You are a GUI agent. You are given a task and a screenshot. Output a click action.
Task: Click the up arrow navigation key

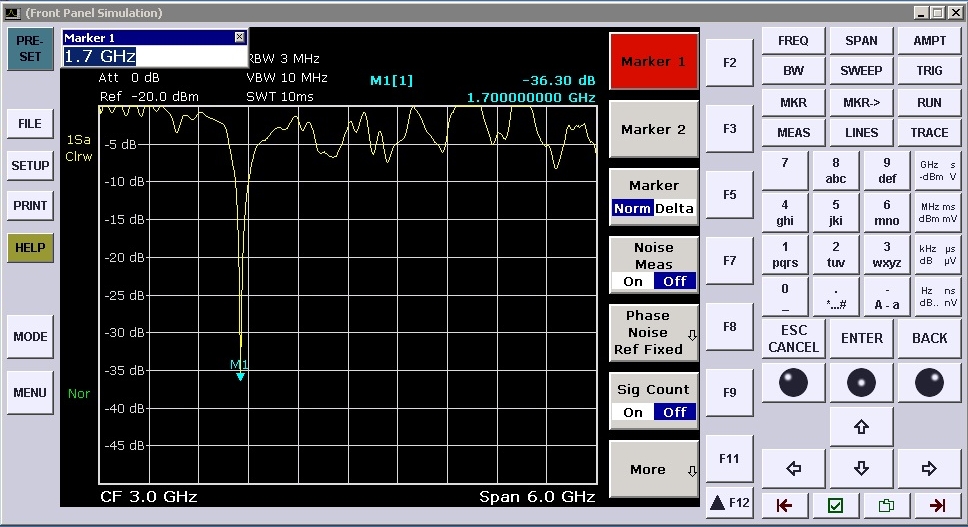(861, 427)
